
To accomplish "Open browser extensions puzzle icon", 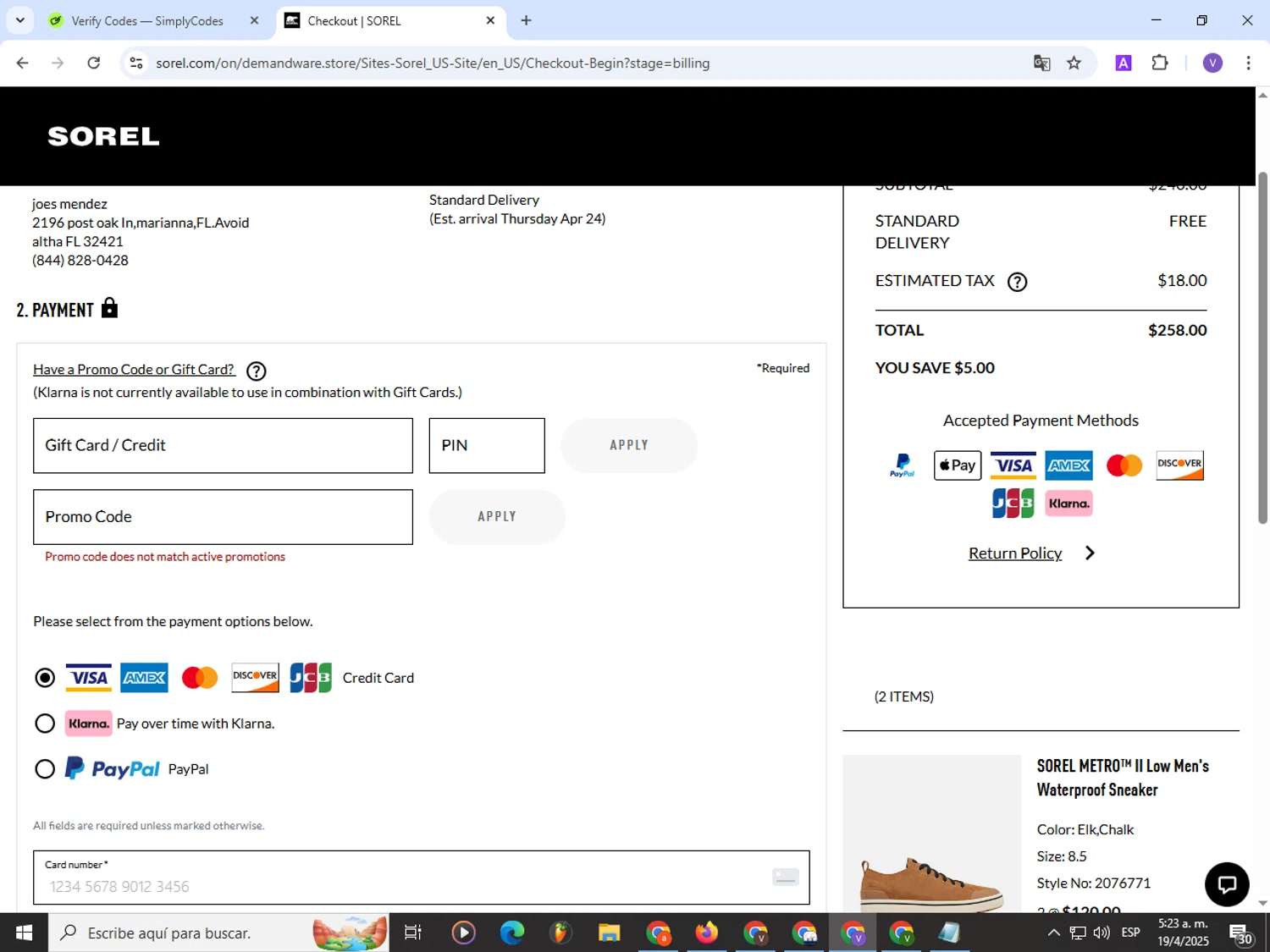I will pyautogui.click(x=1160, y=63).
